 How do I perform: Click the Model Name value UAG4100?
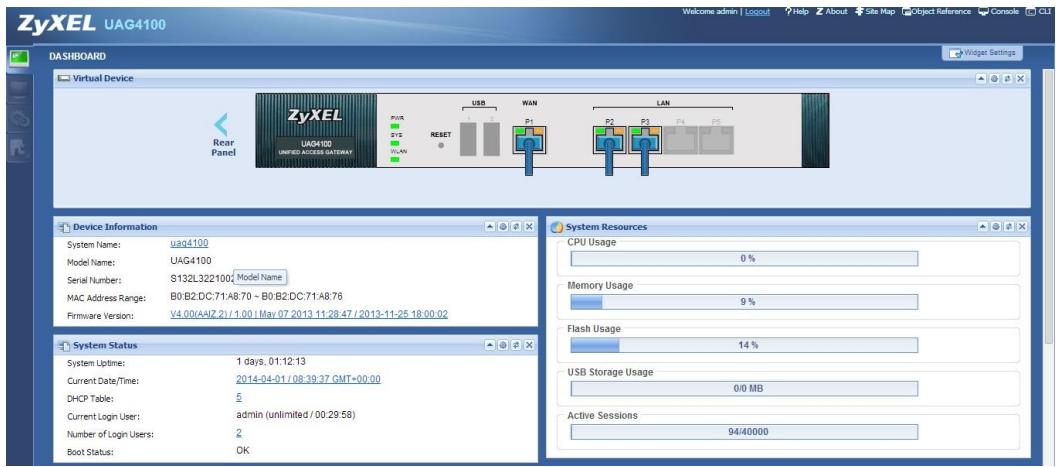191,261
